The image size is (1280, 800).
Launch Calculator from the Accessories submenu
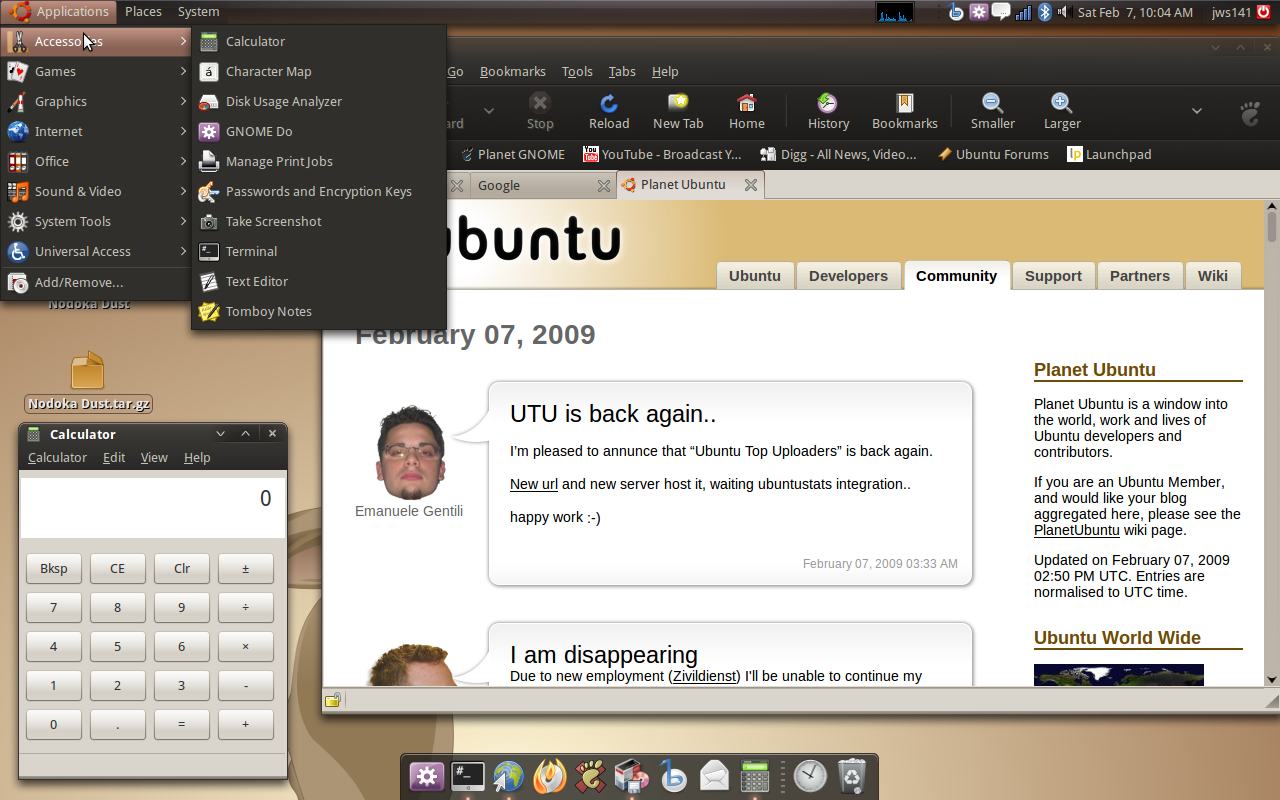tap(319, 41)
